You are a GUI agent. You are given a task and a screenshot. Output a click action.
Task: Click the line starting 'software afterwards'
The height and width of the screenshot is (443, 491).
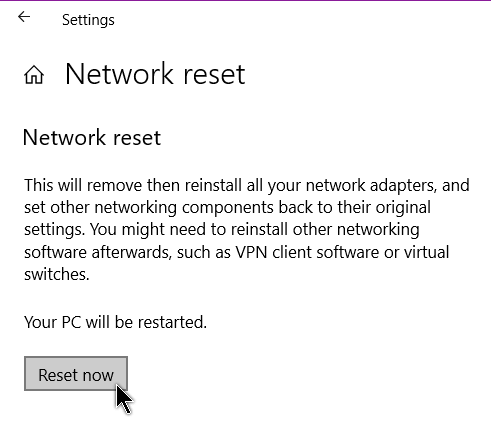click(237, 252)
